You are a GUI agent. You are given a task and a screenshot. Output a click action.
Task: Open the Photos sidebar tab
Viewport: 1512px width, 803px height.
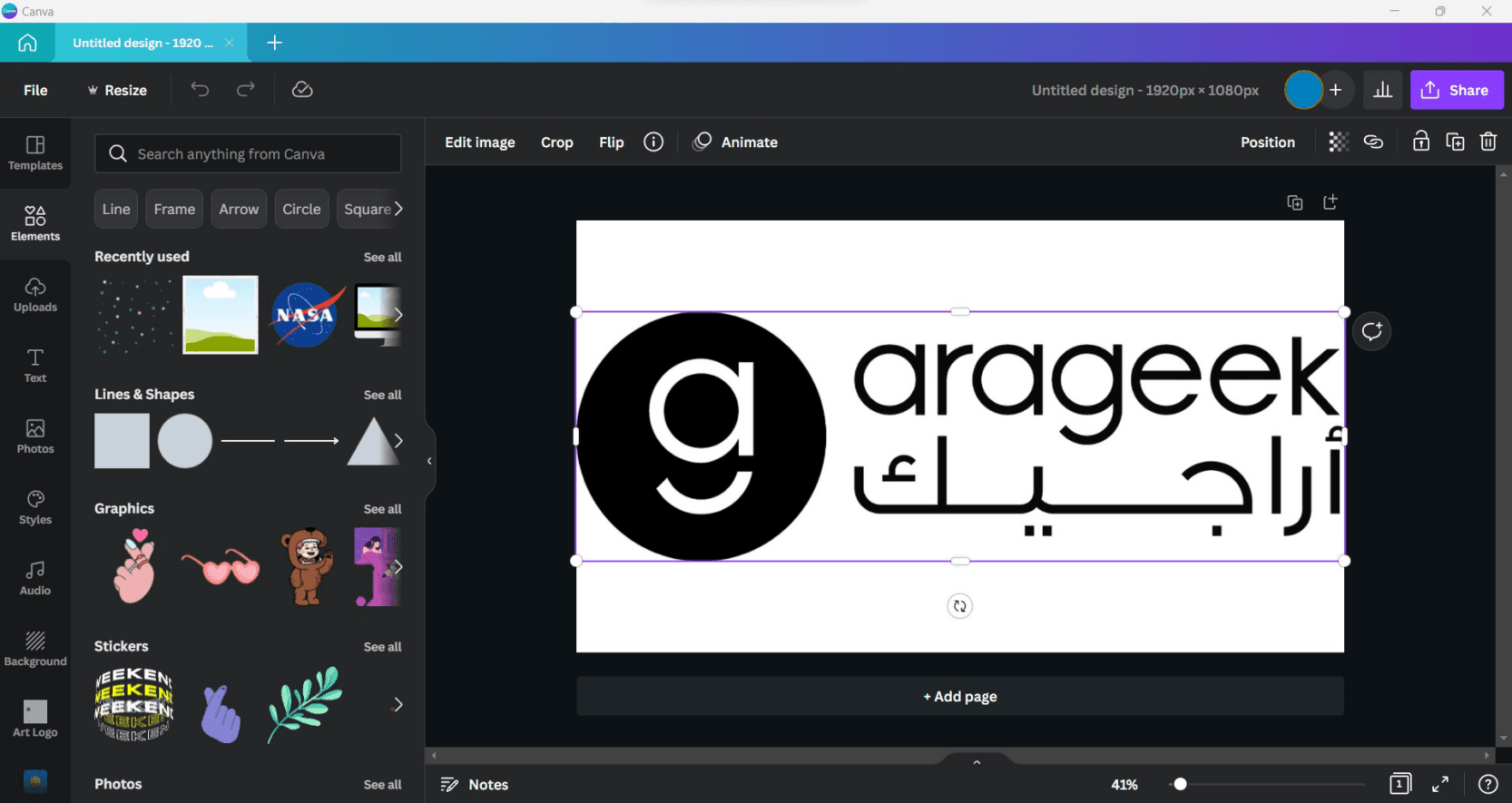[x=35, y=436]
